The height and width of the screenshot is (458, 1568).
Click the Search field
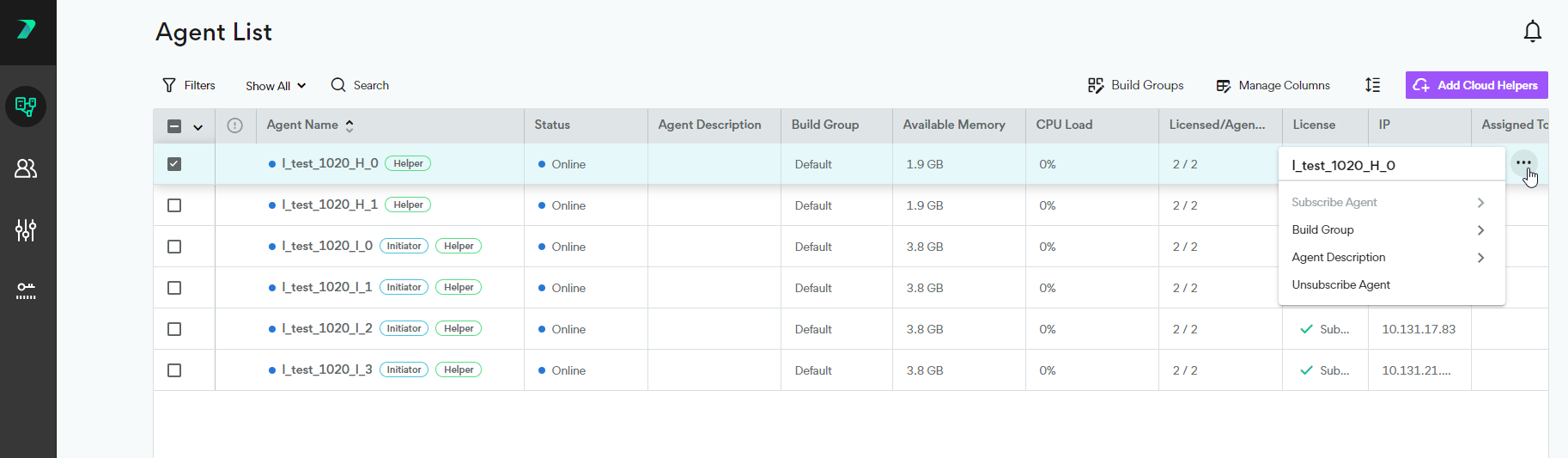tap(370, 86)
